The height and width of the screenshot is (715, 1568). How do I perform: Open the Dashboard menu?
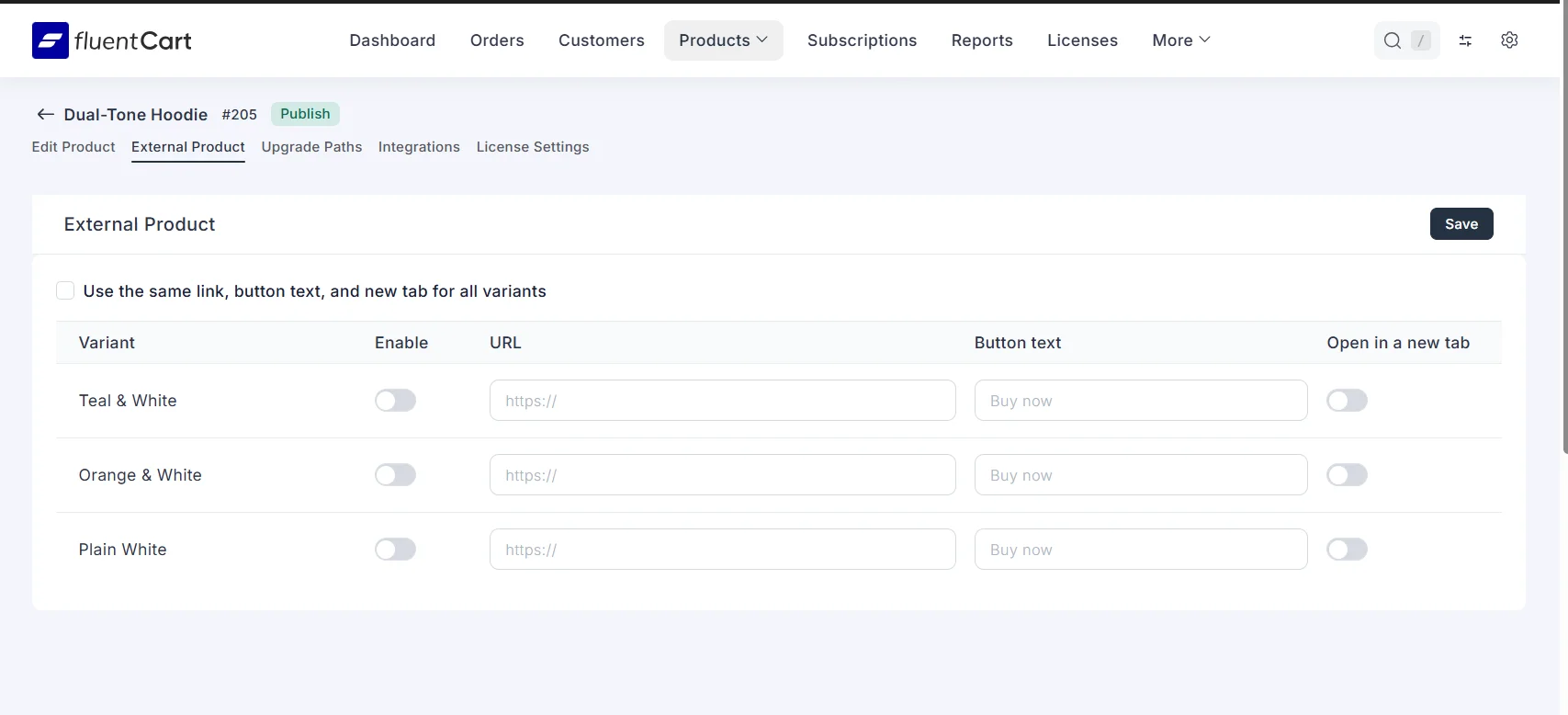pos(392,40)
